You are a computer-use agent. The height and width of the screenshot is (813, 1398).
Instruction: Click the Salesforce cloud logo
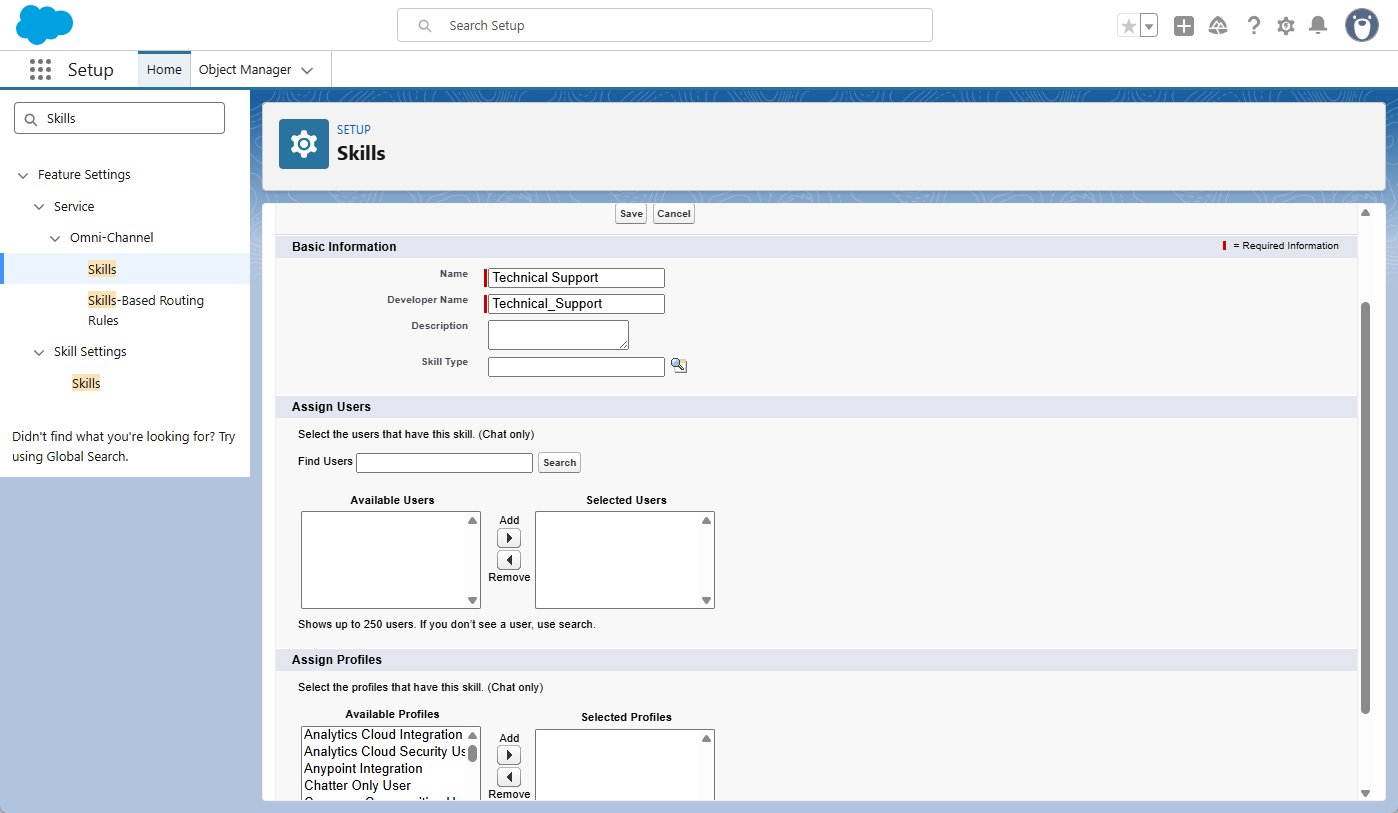[x=45, y=25]
